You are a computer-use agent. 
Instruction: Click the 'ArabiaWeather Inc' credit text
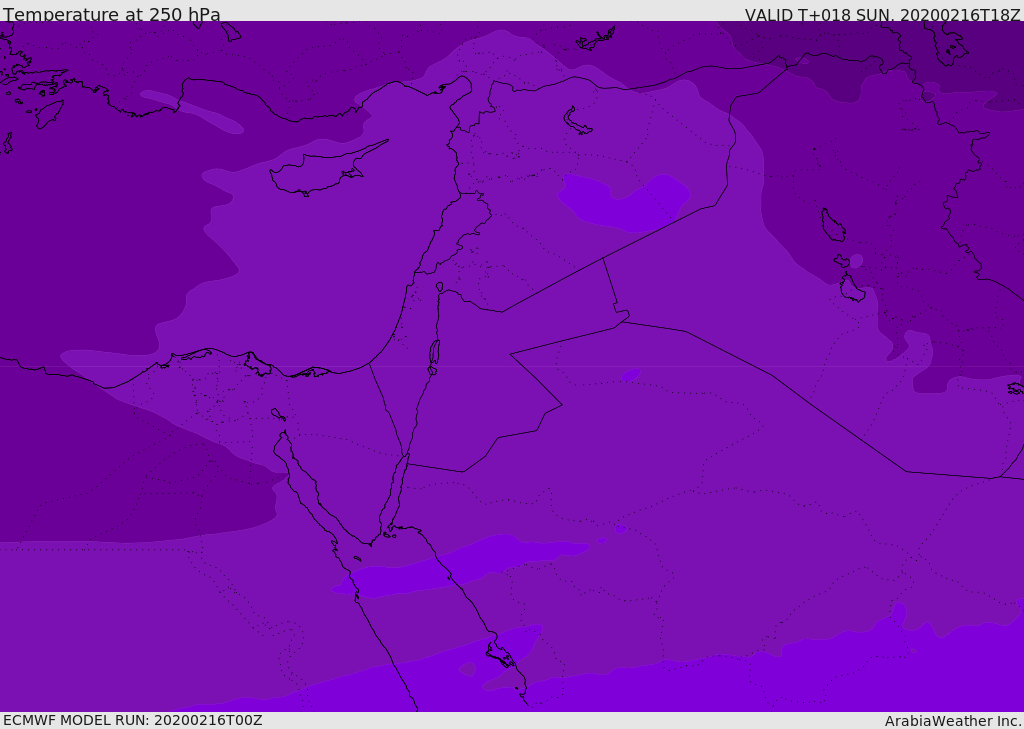tap(953, 721)
